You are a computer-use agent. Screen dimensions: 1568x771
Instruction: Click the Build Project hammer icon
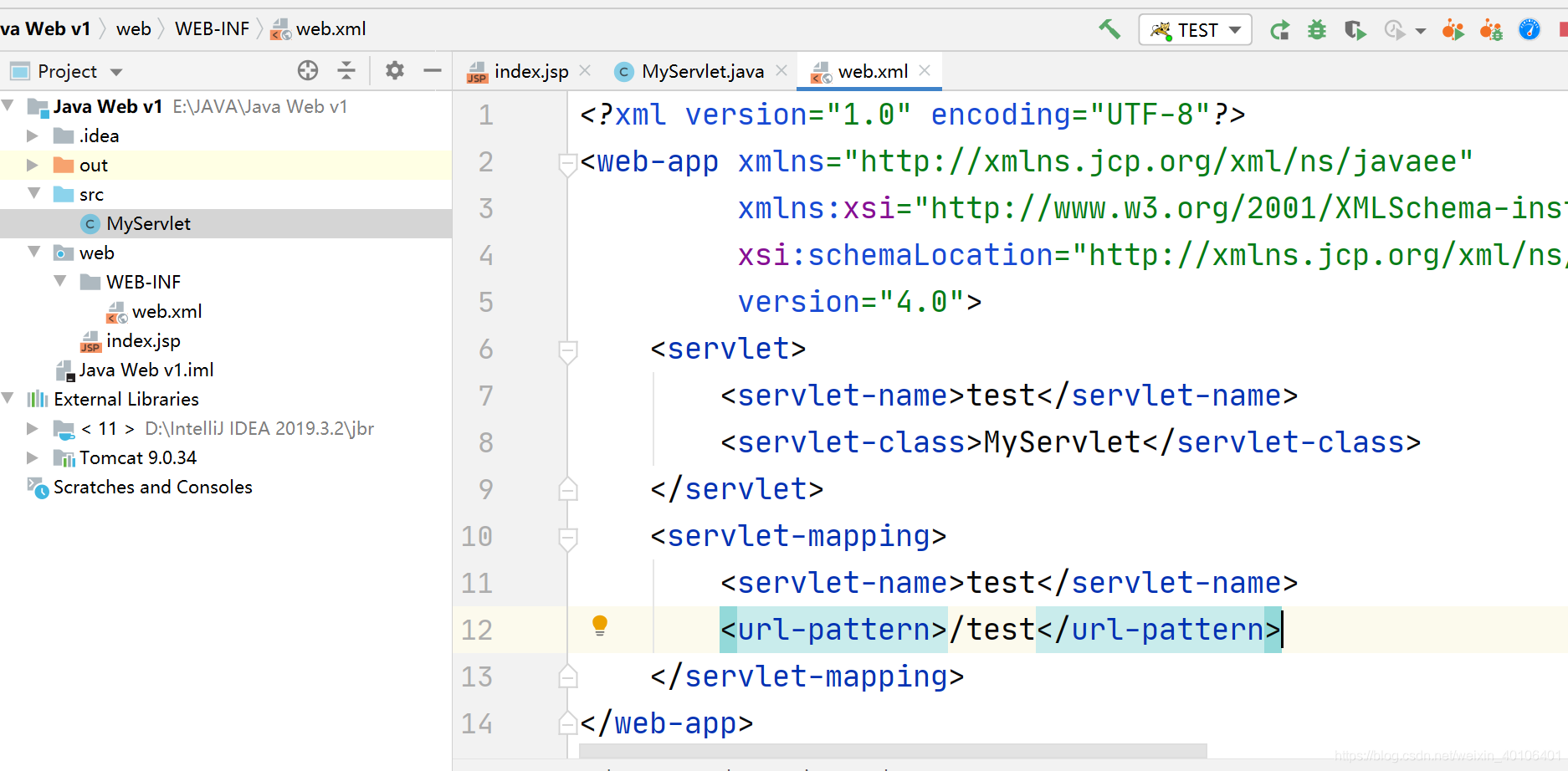1109,30
